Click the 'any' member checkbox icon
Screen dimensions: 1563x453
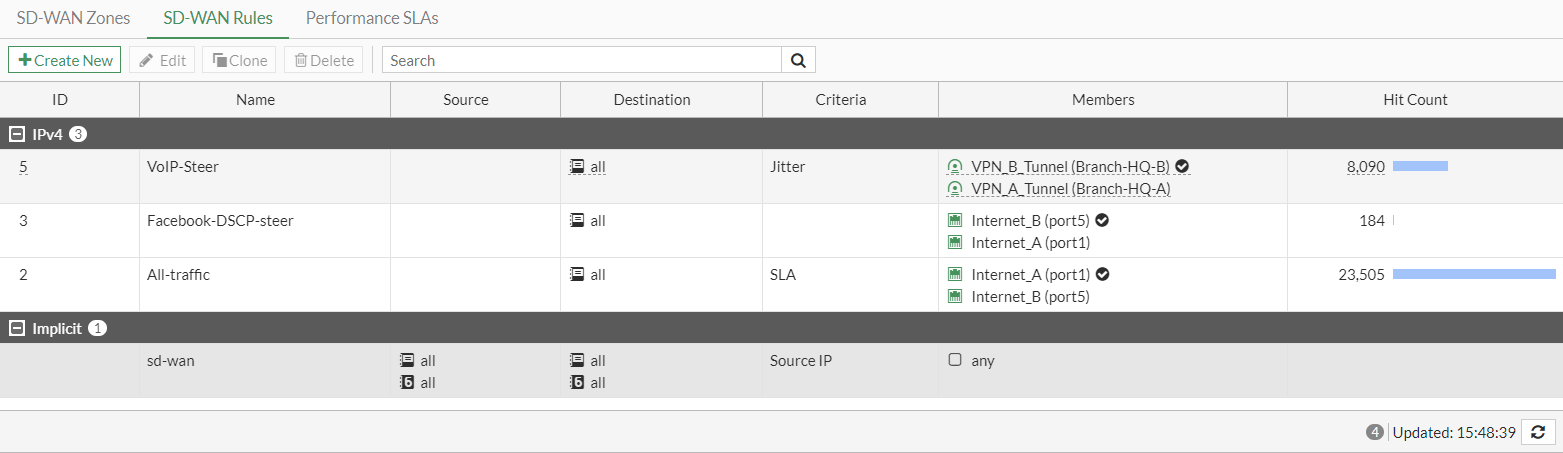pos(954,361)
